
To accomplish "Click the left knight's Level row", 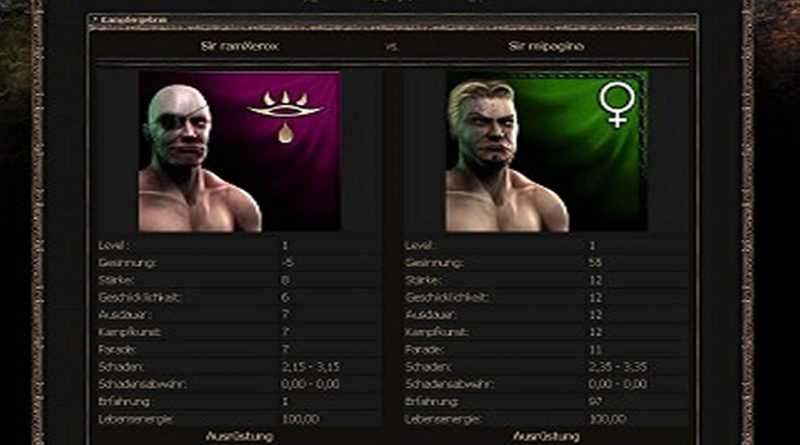I will click(x=239, y=245).
